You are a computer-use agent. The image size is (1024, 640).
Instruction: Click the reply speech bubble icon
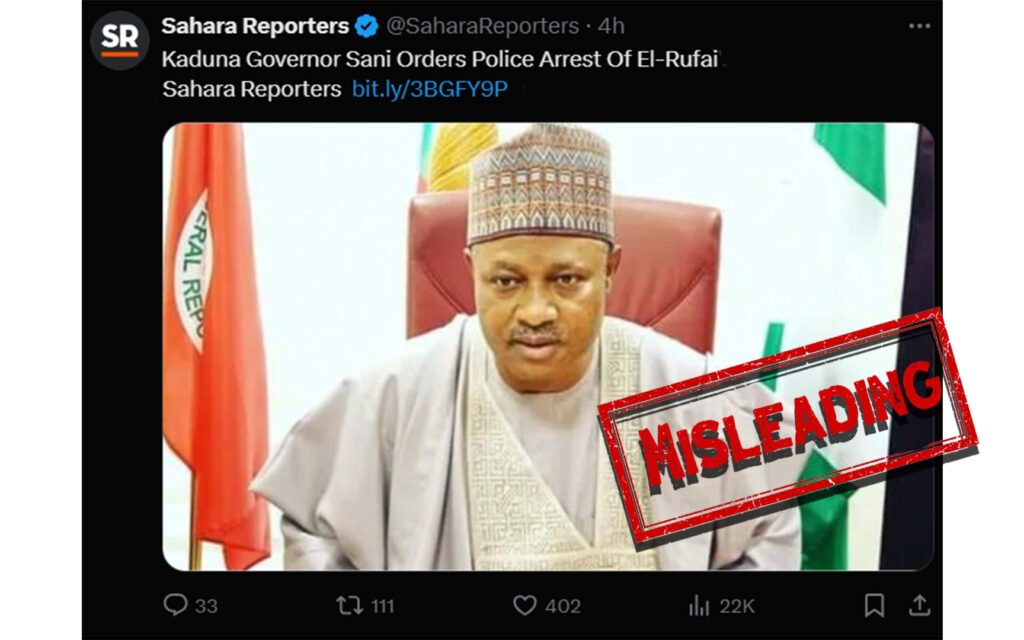point(175,605)
